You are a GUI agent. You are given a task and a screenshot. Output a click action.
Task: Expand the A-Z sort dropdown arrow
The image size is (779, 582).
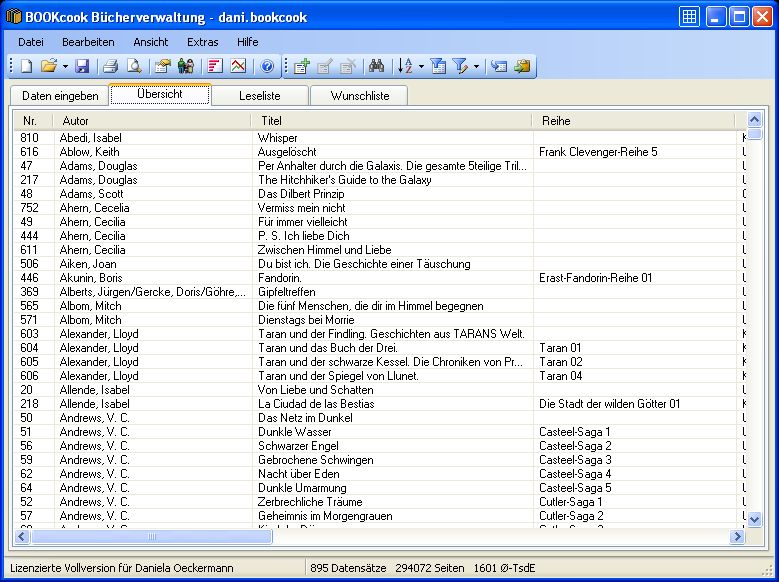pos(421,67)
